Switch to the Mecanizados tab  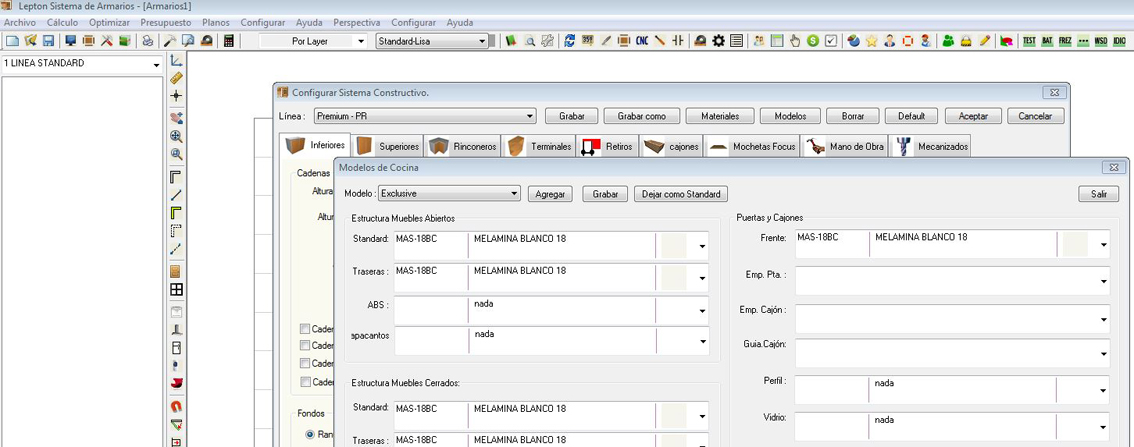[930, 146]
